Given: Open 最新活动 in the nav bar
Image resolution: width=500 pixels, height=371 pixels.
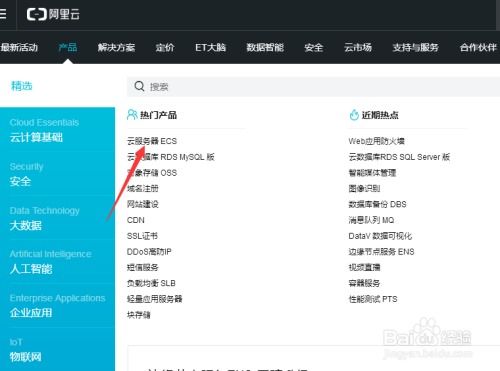Looking at the screenshot, I should pyautogui.click(x=19, y=47).
